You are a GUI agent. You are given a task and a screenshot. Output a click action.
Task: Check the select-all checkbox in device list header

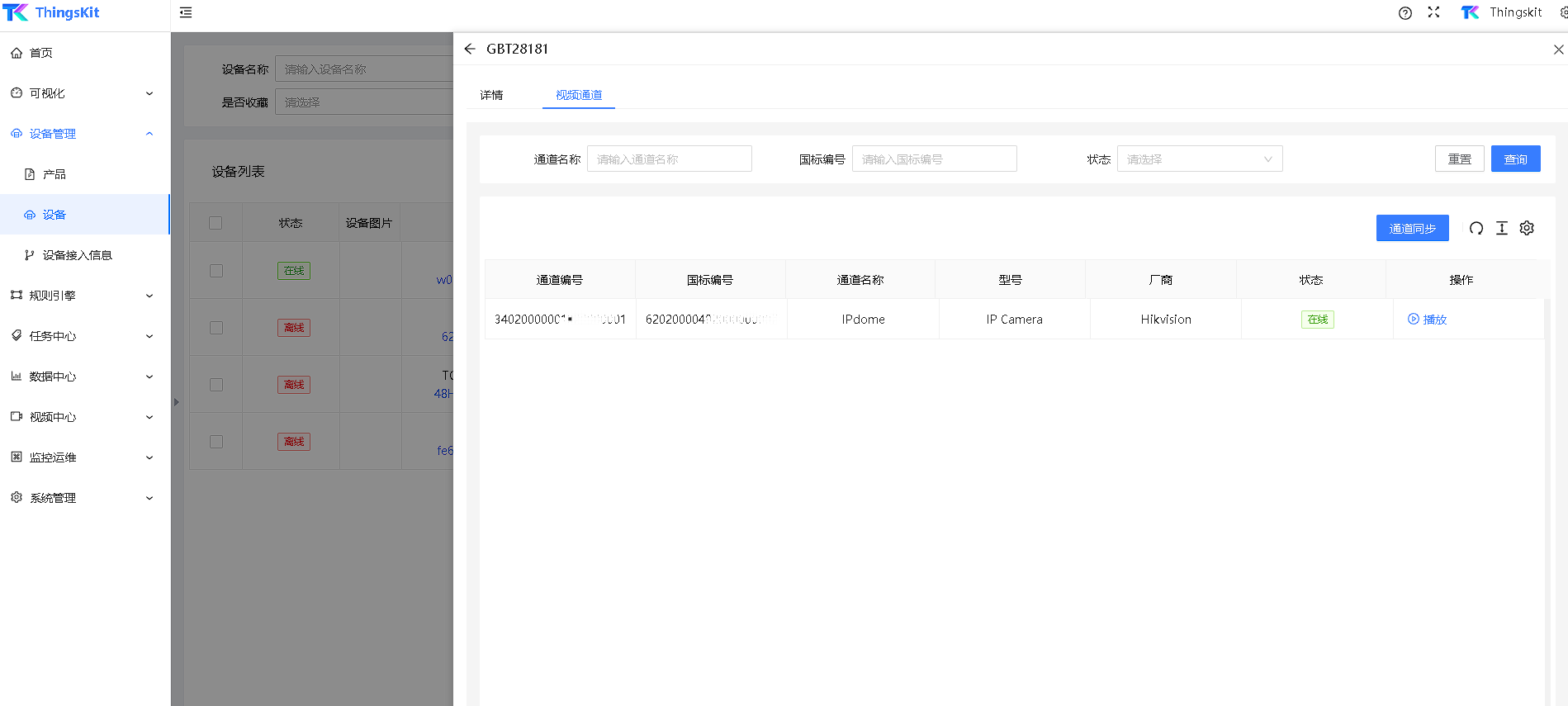[216, 223]
